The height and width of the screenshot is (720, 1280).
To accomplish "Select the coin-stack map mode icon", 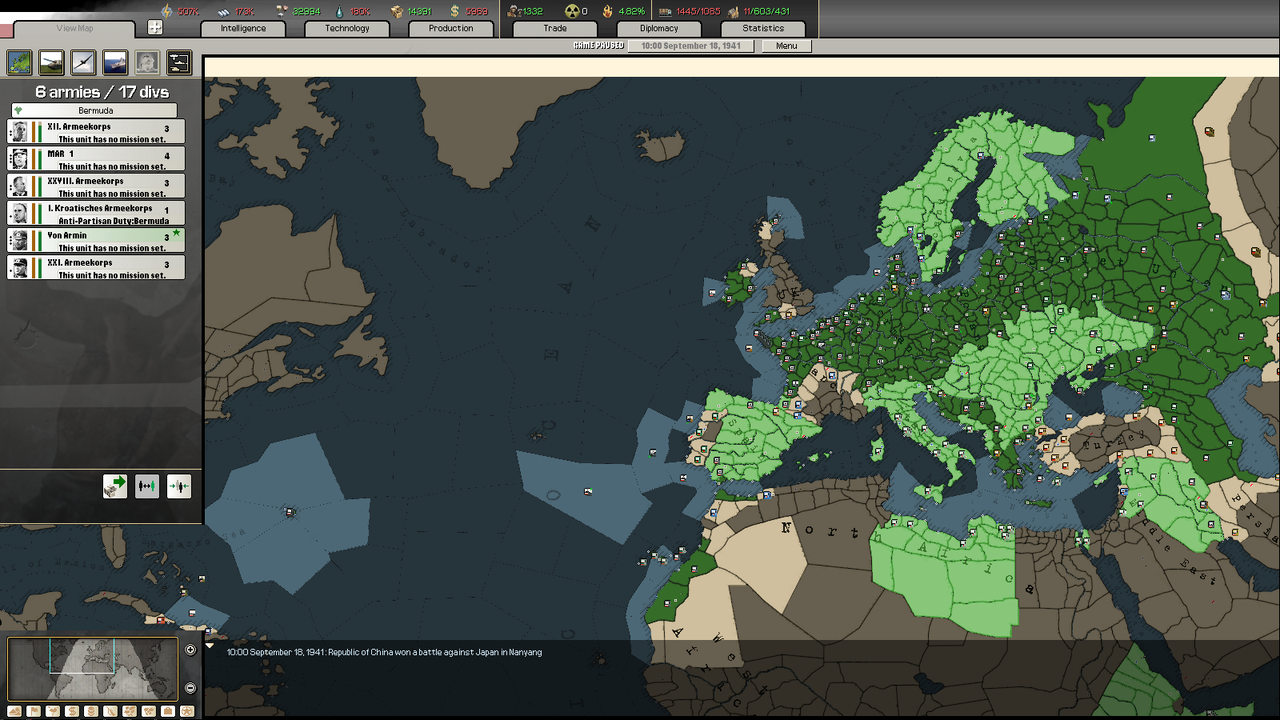I will (91, 711).
